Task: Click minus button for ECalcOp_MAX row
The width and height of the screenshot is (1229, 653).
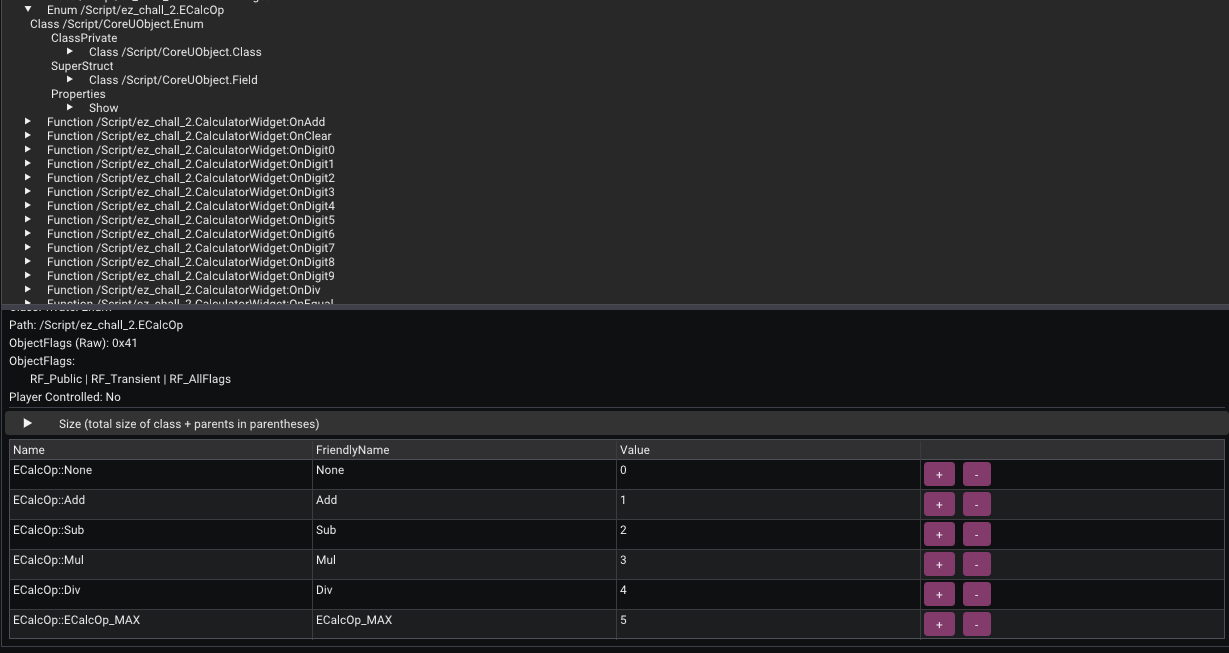Action: [976, 624]
